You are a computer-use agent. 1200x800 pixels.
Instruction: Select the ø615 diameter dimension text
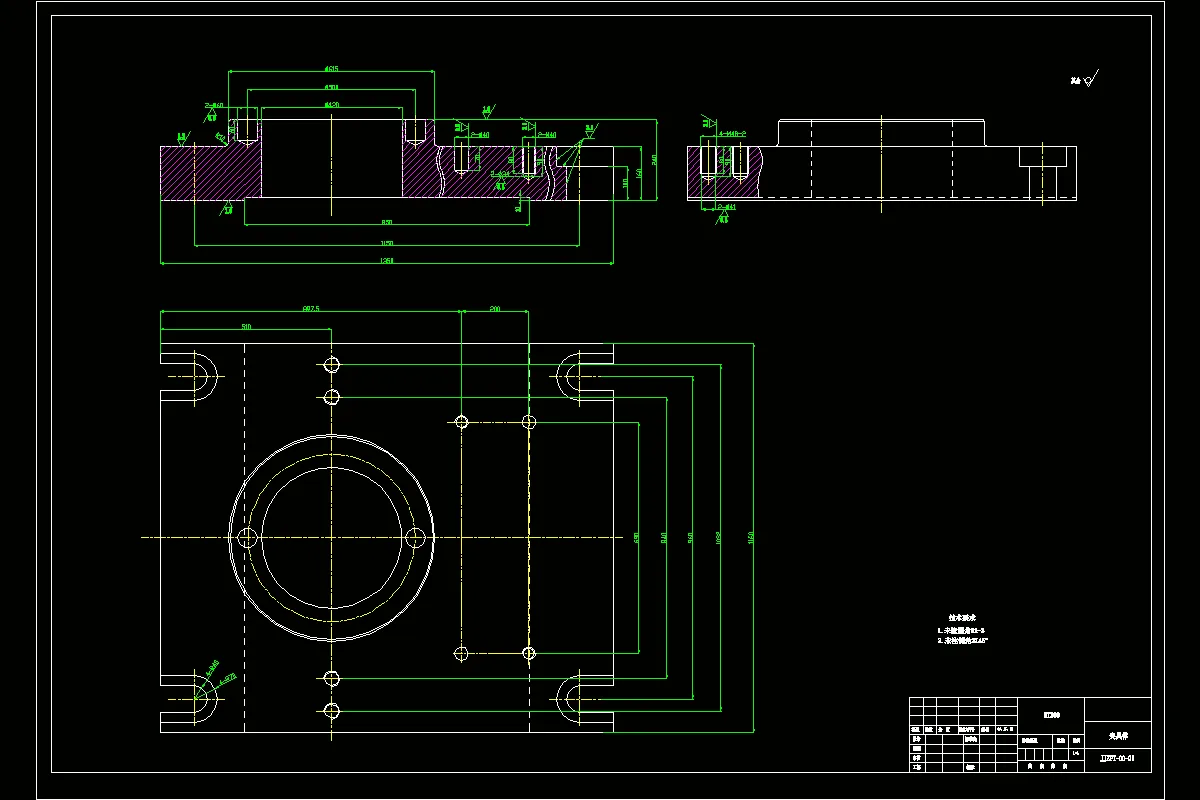coord(330,69)
